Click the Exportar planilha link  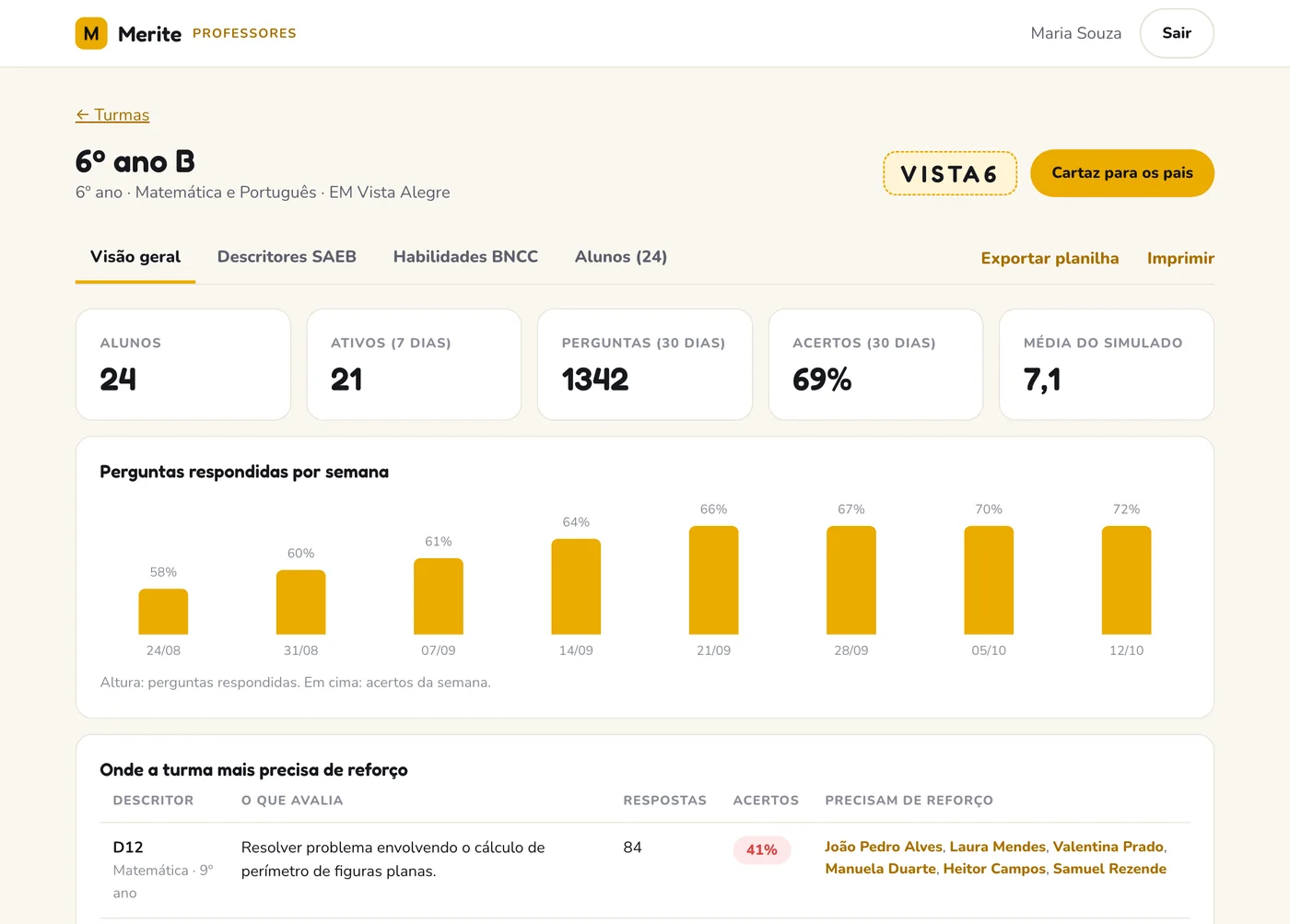[x=1050, y=259]
